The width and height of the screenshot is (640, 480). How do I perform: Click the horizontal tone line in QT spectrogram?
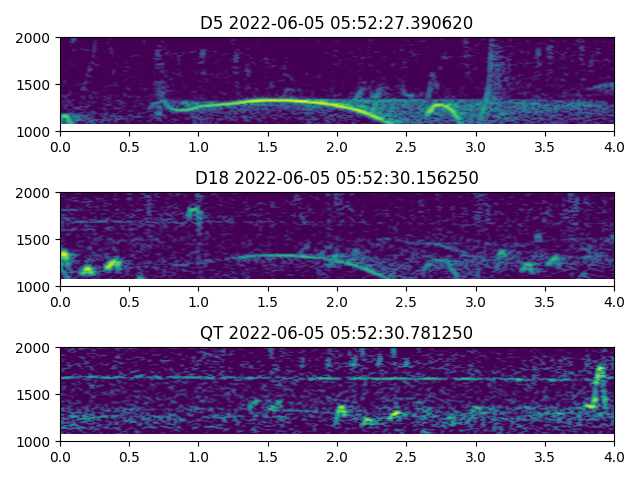[300, 378]
